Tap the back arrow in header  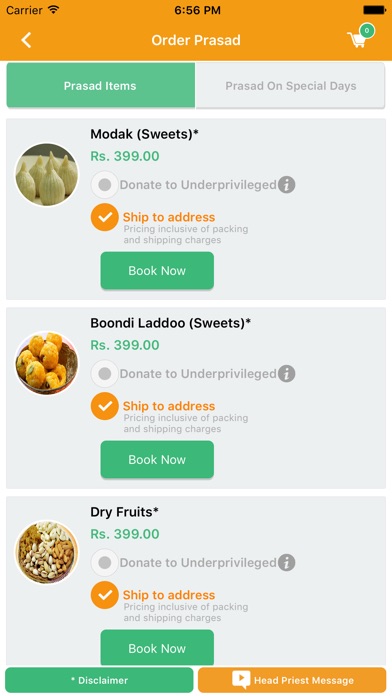[26, 40]
